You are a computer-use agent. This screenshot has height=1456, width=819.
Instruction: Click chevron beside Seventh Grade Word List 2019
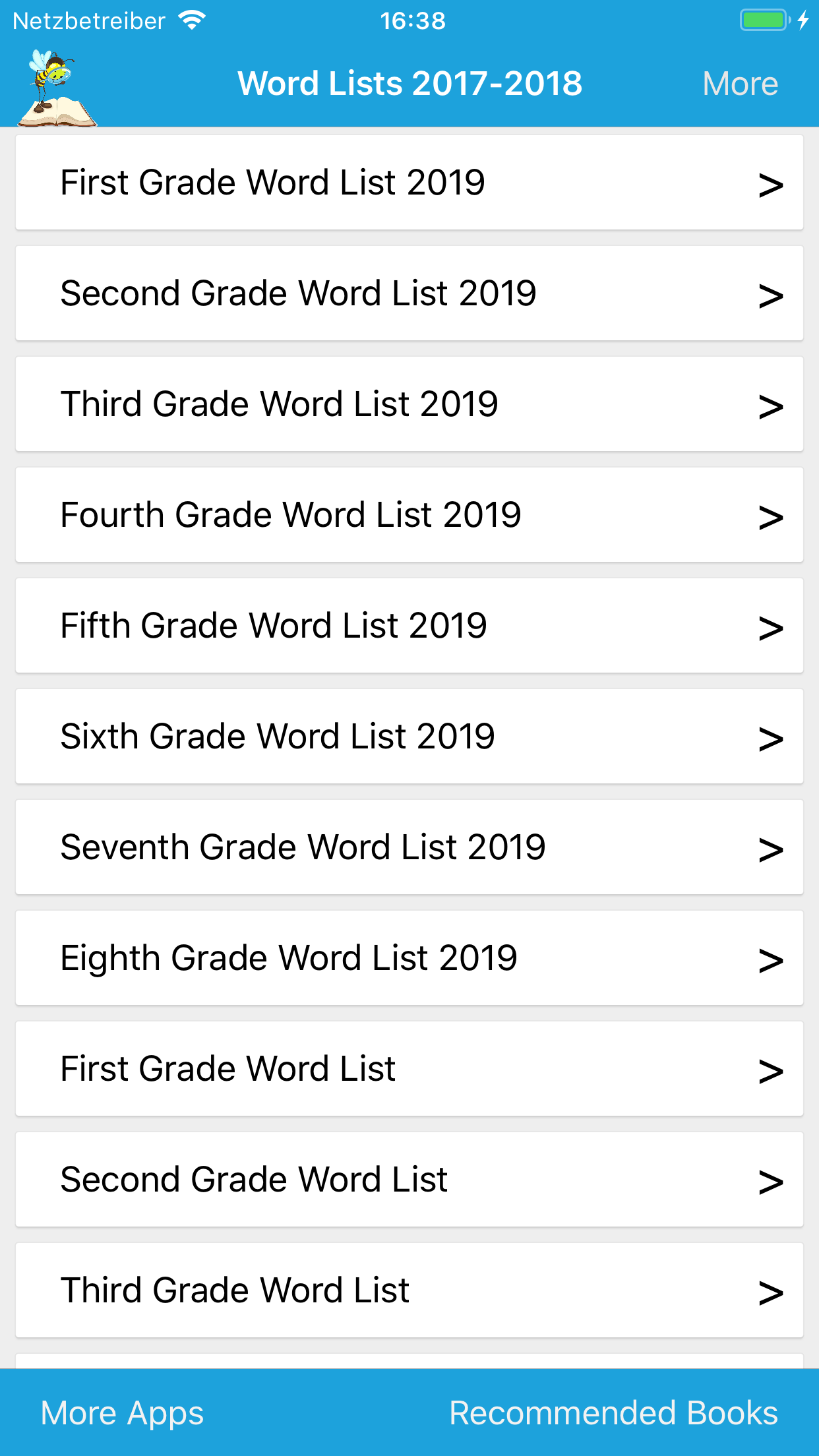pyautogui.click(x=770, y=849)
